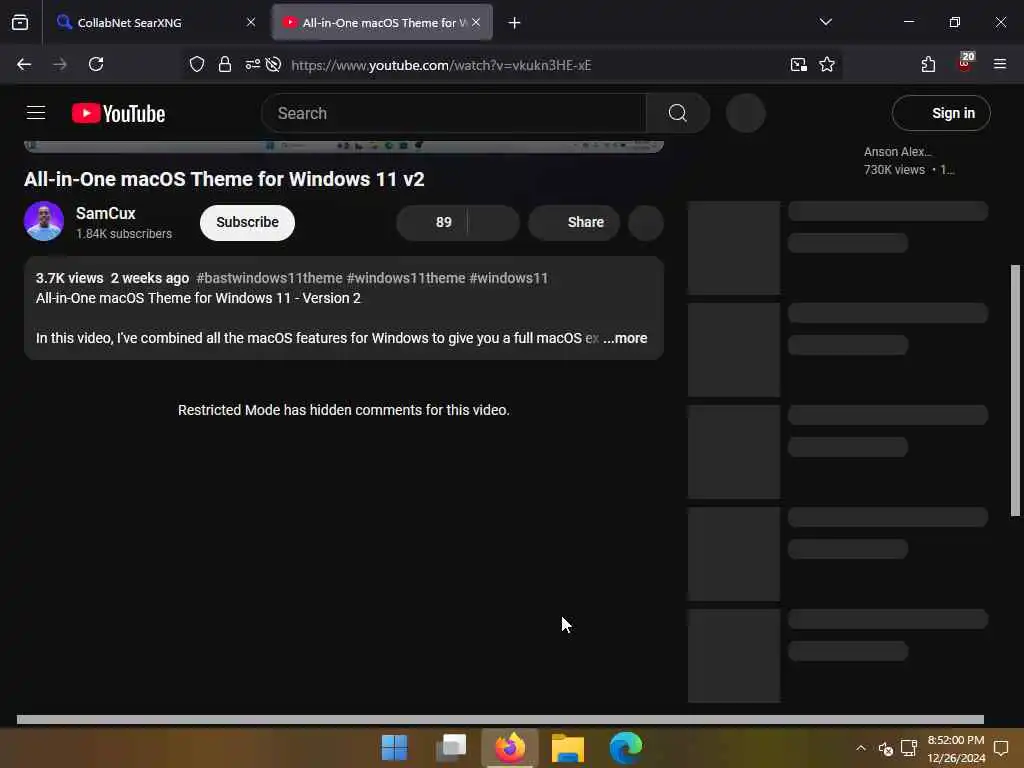
Task: Go to YouTube home via logo
Action: coord(118,113)
